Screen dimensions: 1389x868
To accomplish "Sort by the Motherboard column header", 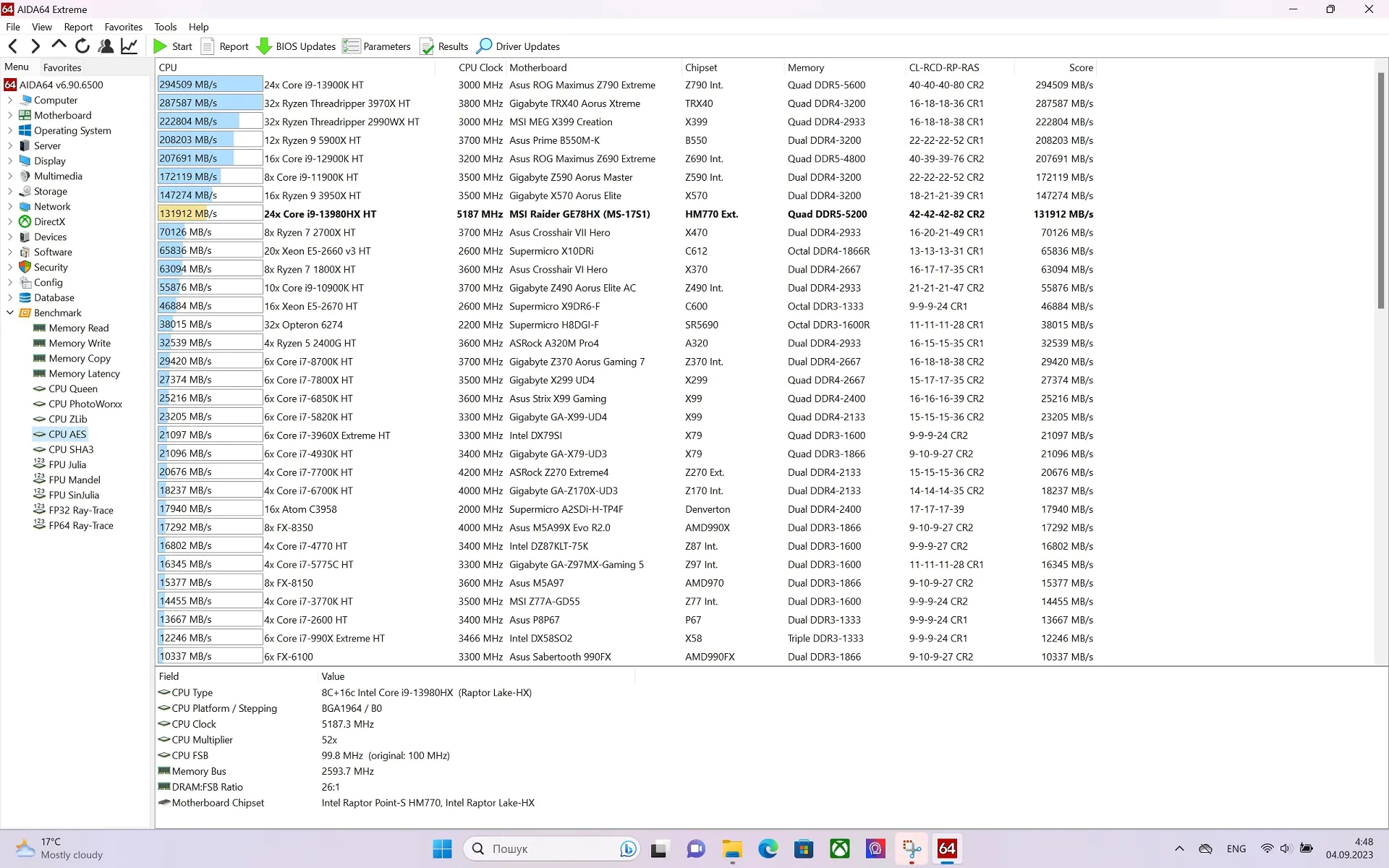I will pyautogui.click(x=593, y=67).
